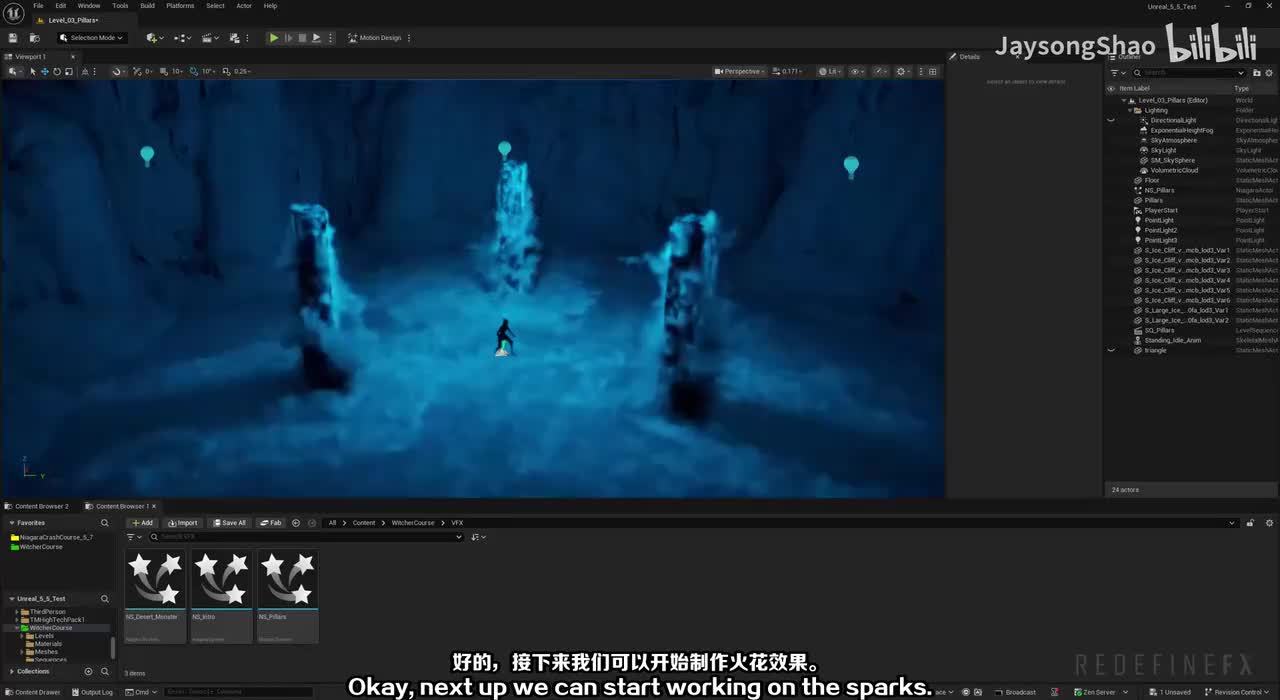The image size is (1280, 700).
Task: Click the Save All button
Action: [x=229, y=523]
